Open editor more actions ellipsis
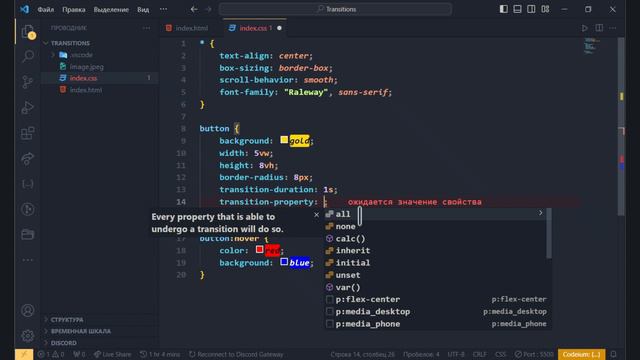Screen dimensions: 640x360 (x=613, y=28)
